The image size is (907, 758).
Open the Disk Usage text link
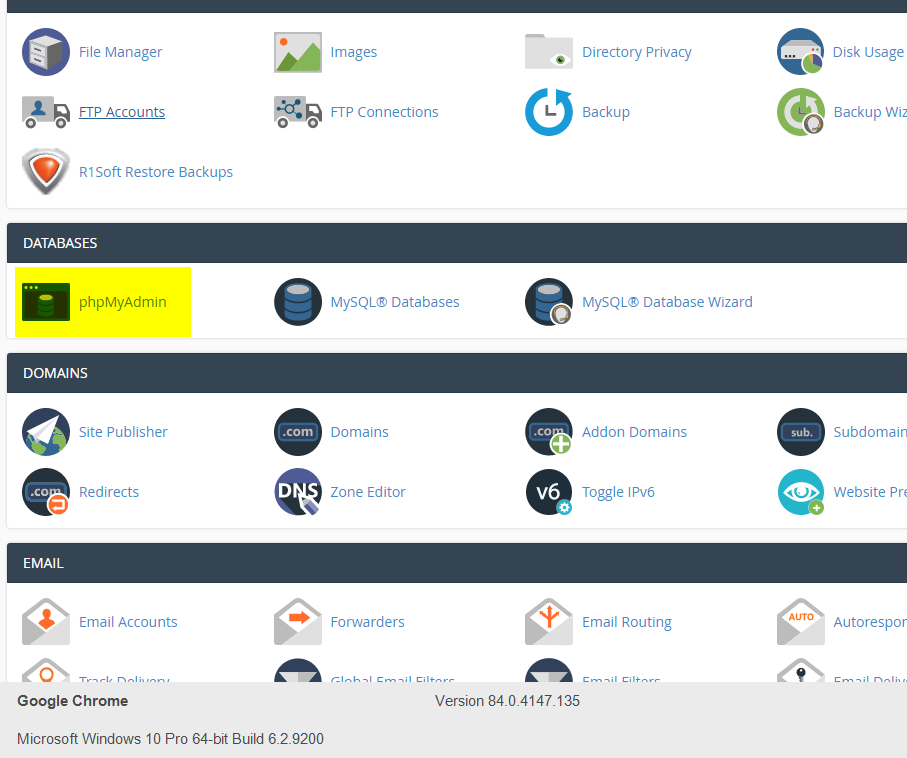(868, 52)
